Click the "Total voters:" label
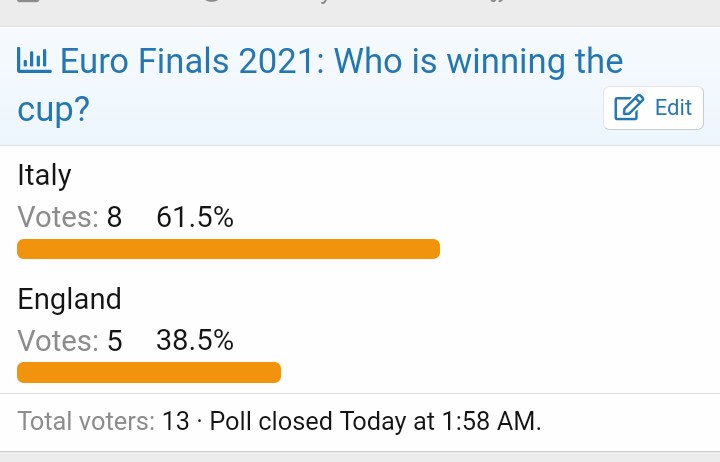Viewport: 720px width, 462px height. [86, 421]
